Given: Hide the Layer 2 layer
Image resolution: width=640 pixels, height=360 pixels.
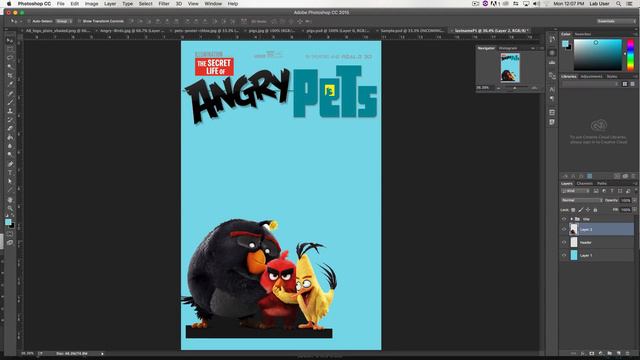Looking at the screenshot, I should point(564,229).
